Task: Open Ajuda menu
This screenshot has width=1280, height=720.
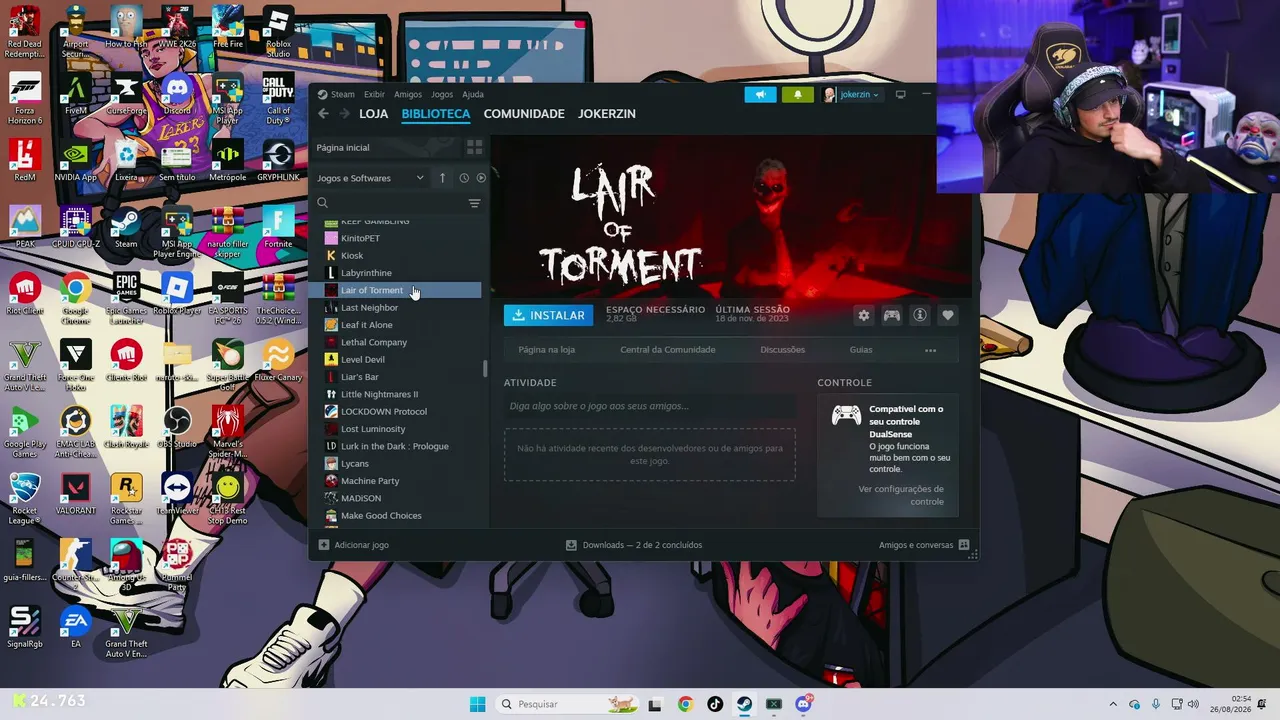Action: click(473, 94)
